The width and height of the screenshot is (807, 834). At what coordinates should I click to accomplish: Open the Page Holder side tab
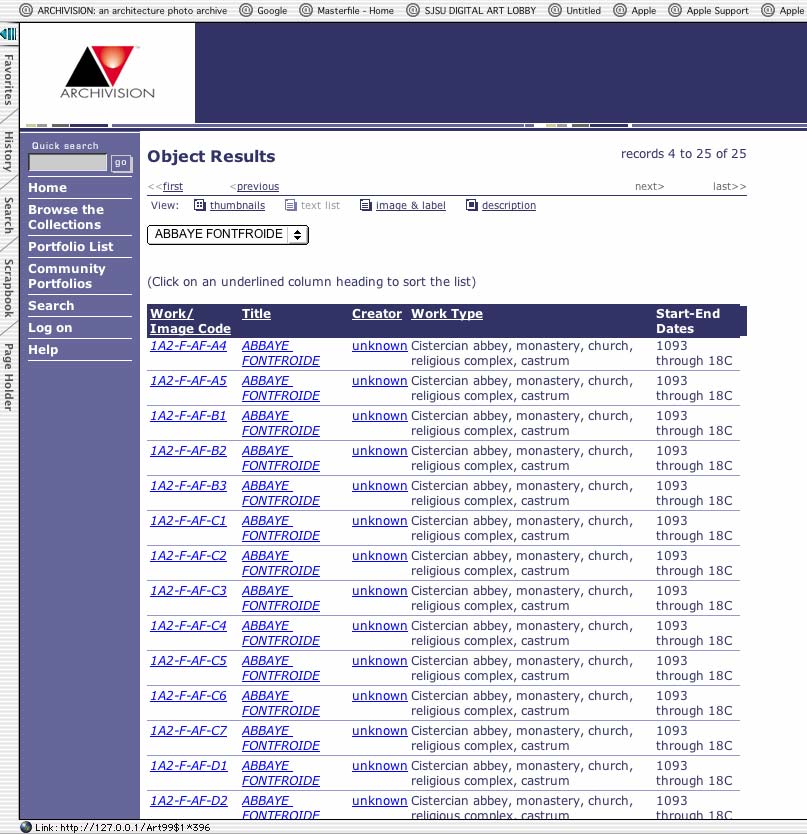click(x=9, y=377)
